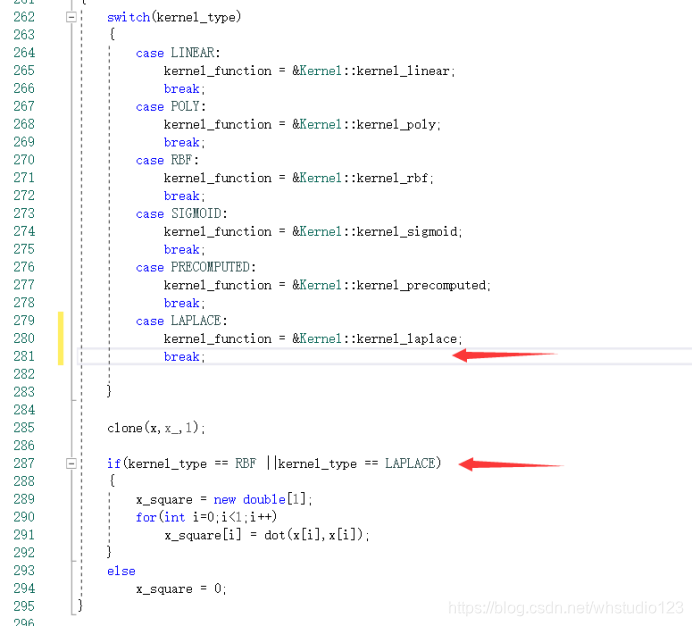Click '&Kernel' class name on line 265
This screenshot has height=626, width=693.
point(317,71)
